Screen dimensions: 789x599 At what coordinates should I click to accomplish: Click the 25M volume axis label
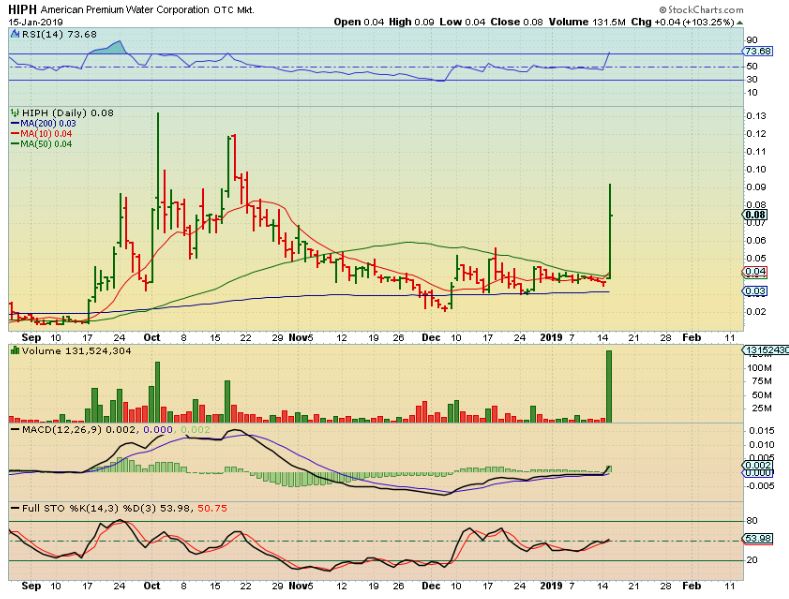761,408
